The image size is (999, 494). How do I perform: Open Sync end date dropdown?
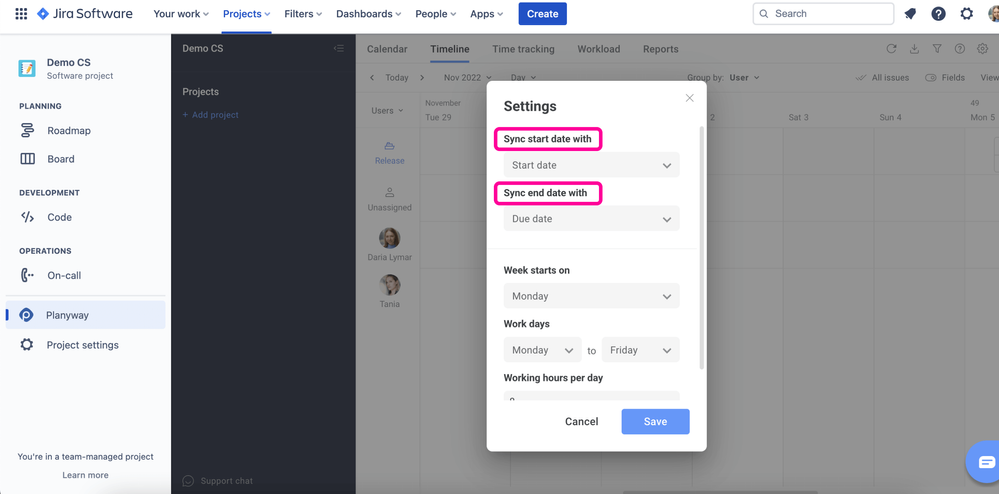(x=591, y=219)
